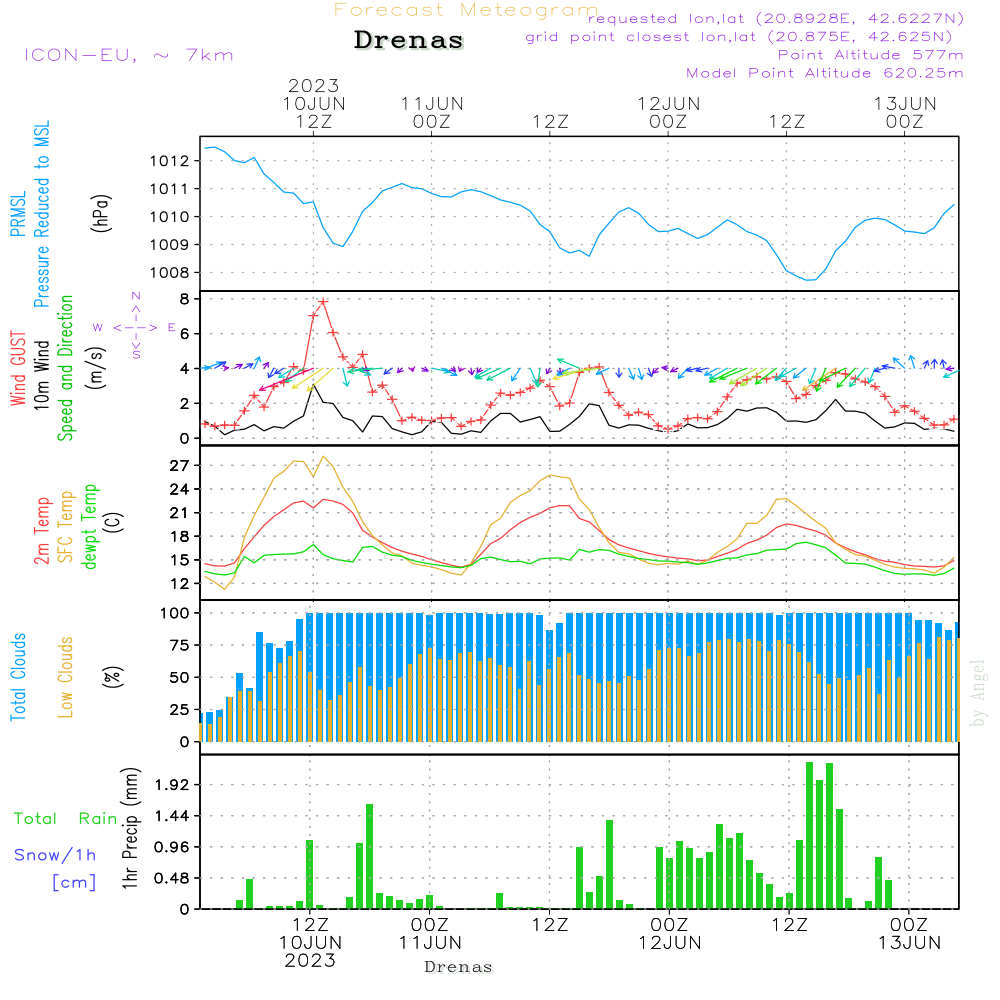Click the "Drenas" title at the top
Viewport: 1000px width, 1000px height.
pyautogui.click(x=409, y=41)
